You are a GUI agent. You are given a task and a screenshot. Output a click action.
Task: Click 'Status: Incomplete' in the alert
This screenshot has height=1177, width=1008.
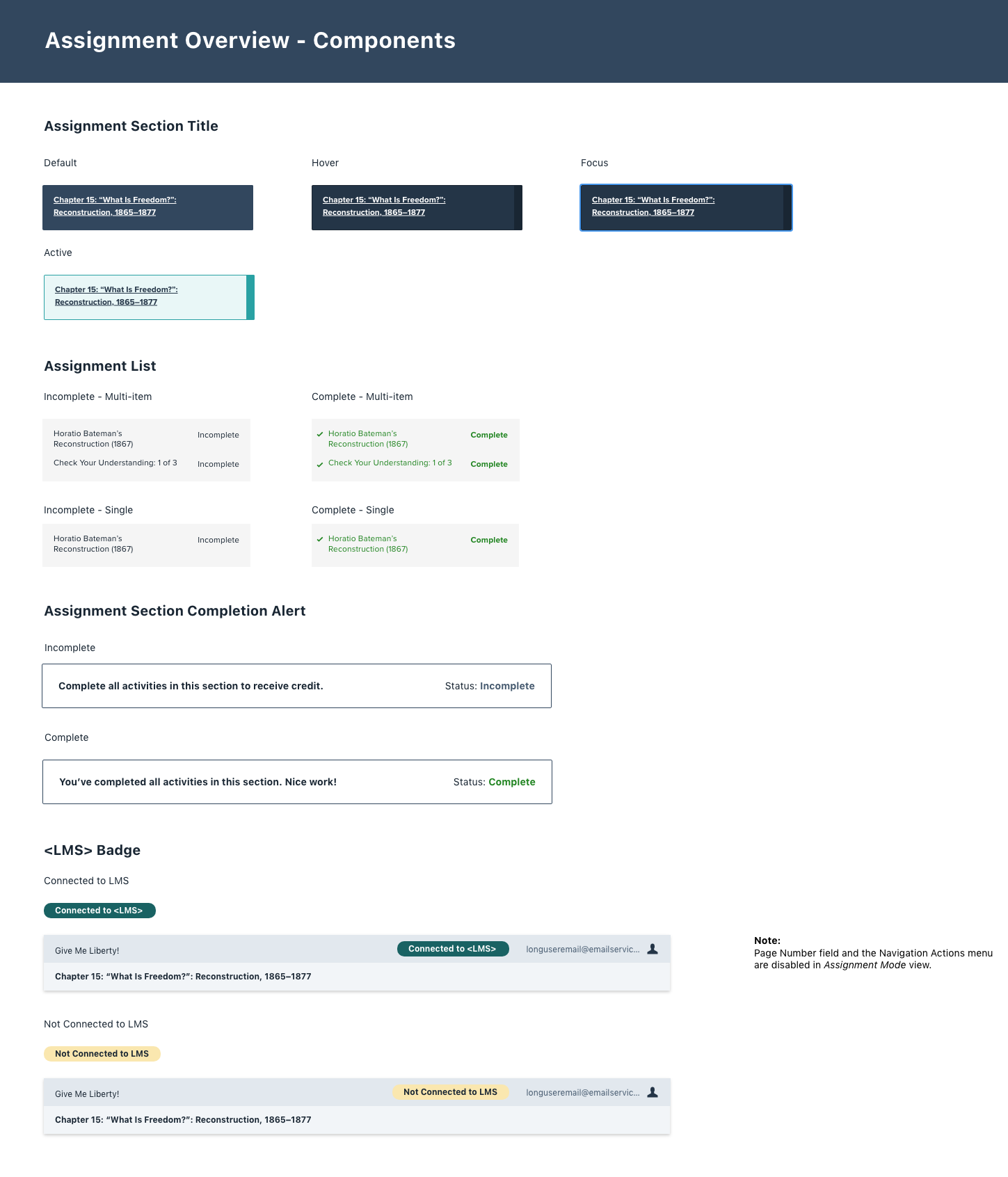pyautogui.click(x=490, y=686)
